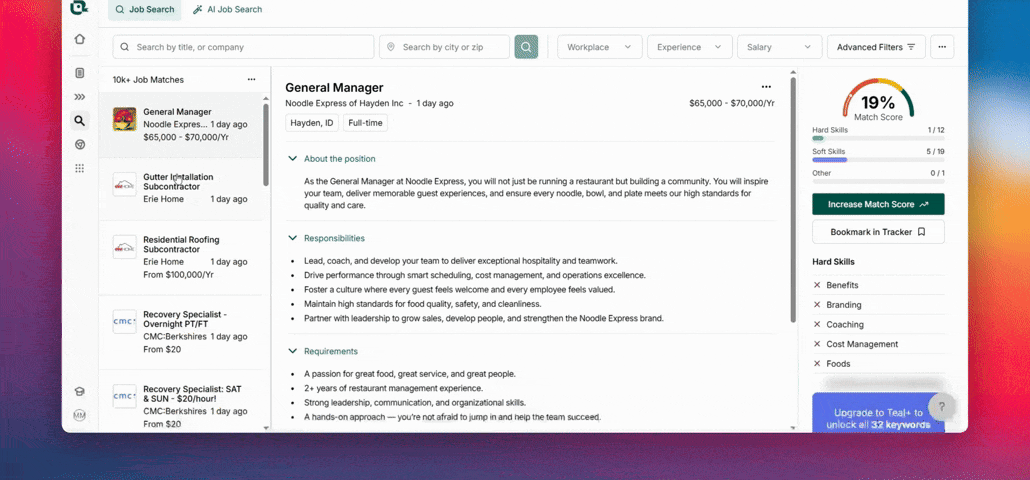The width and height of the screenshot is (1030, 480).
Task: Click the help question mark bubble
Action: point(941,407)
